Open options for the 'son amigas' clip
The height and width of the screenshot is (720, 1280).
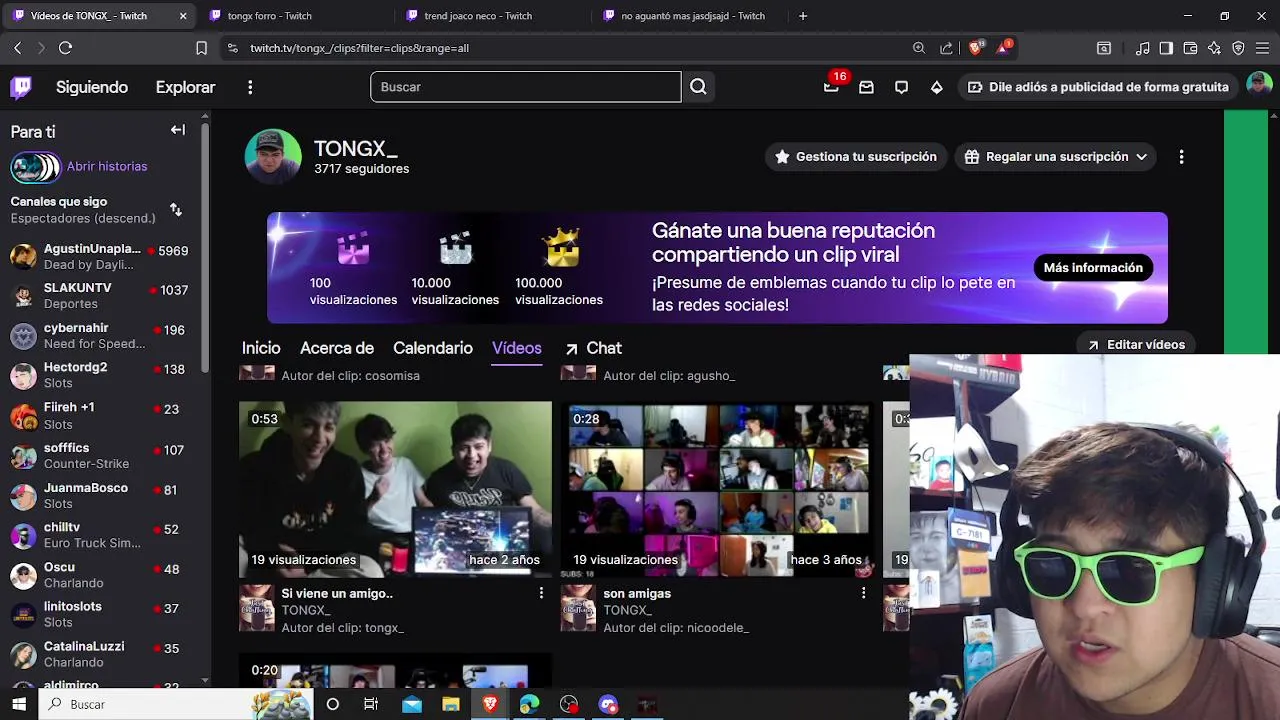coord(863,593)
